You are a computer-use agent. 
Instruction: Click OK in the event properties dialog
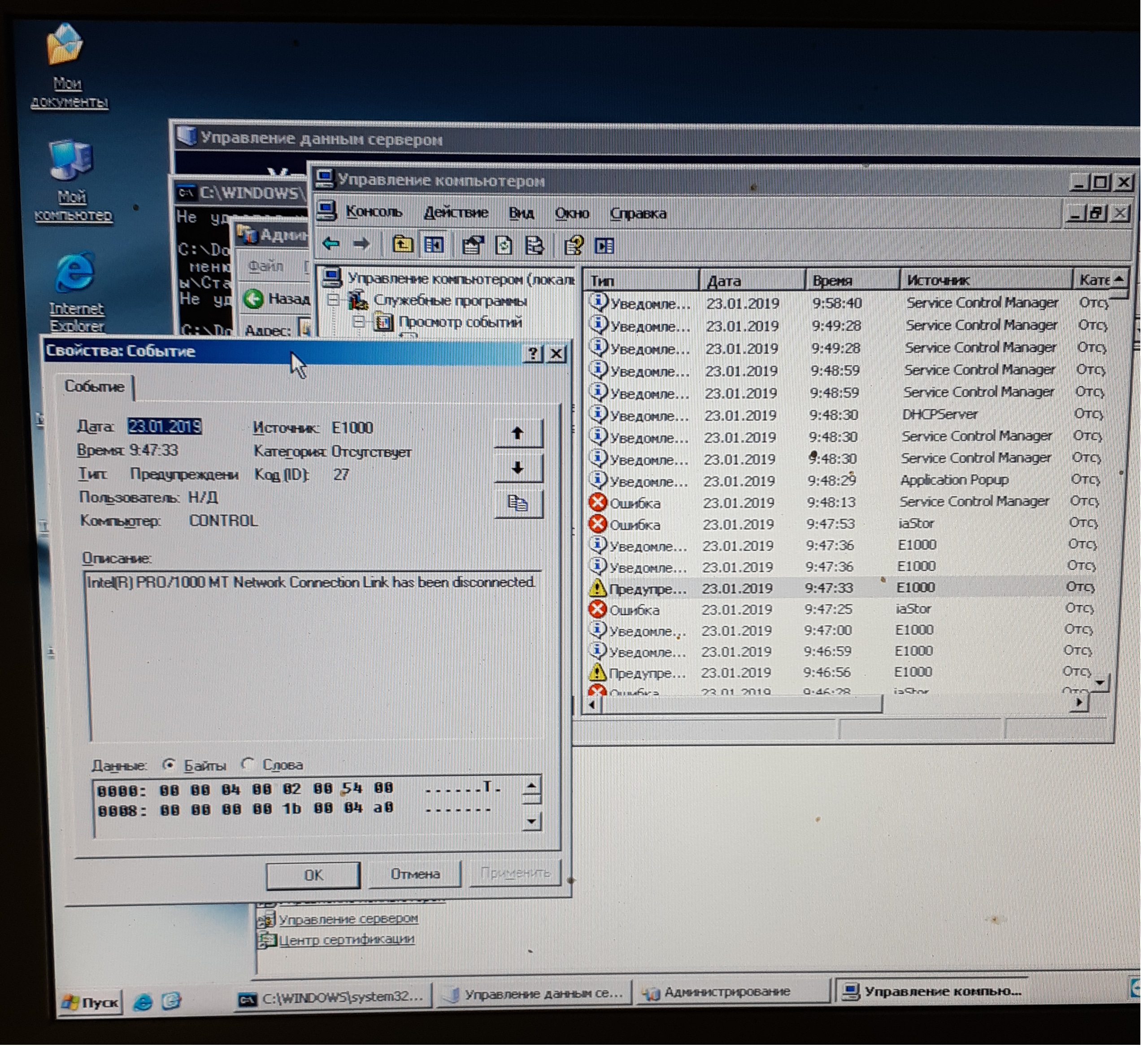[x=313, y=875]
